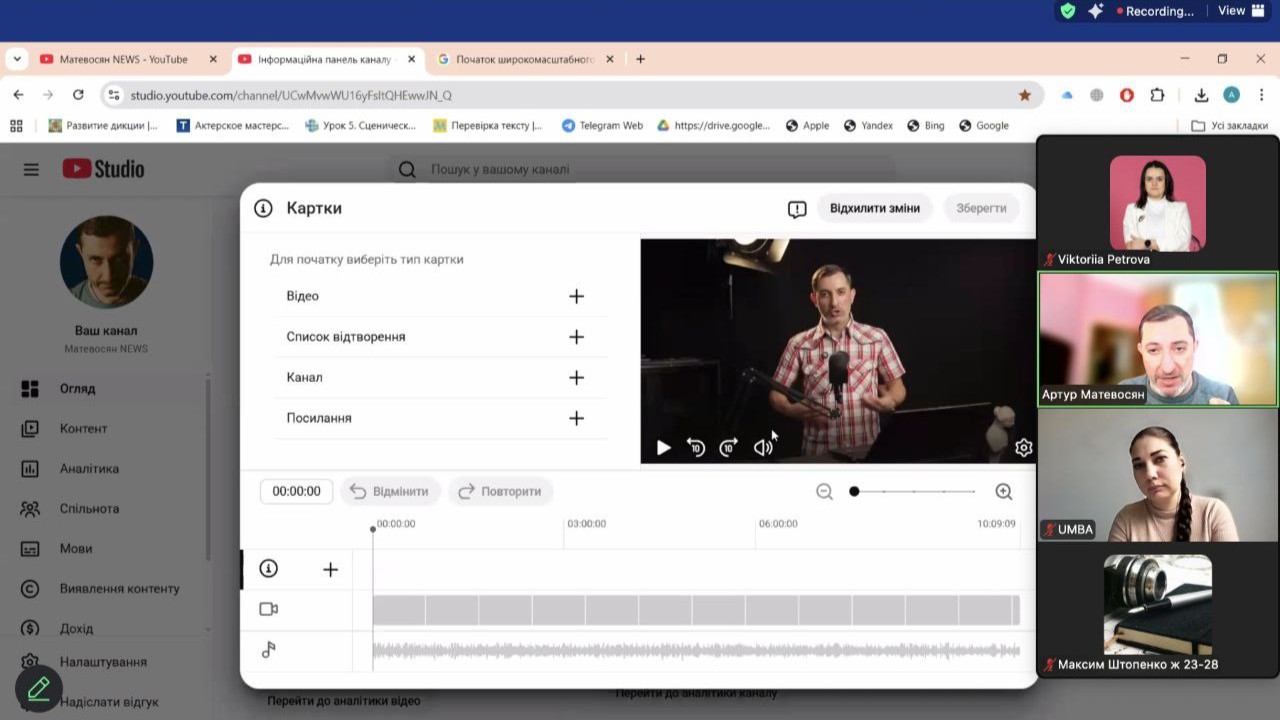Add a Відео card type
The width and height of the screenshot is (1280, 720).
tap(576, 296)
